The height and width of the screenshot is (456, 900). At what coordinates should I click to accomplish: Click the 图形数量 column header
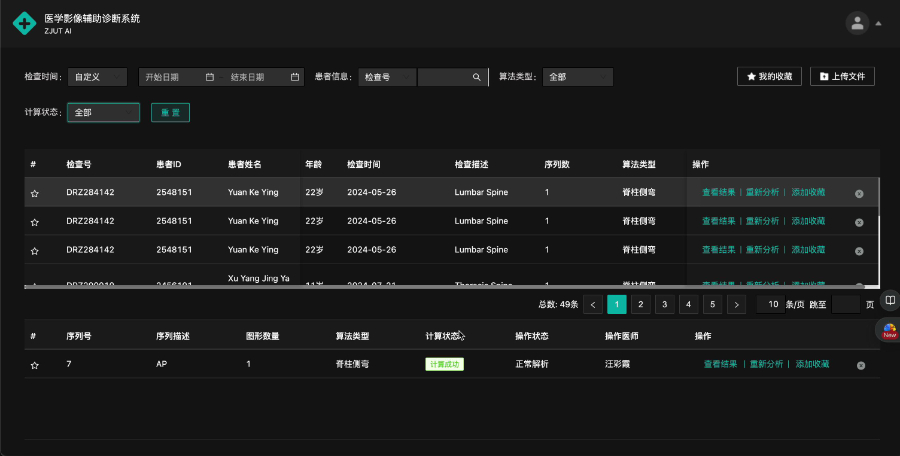tap(262, 336)
